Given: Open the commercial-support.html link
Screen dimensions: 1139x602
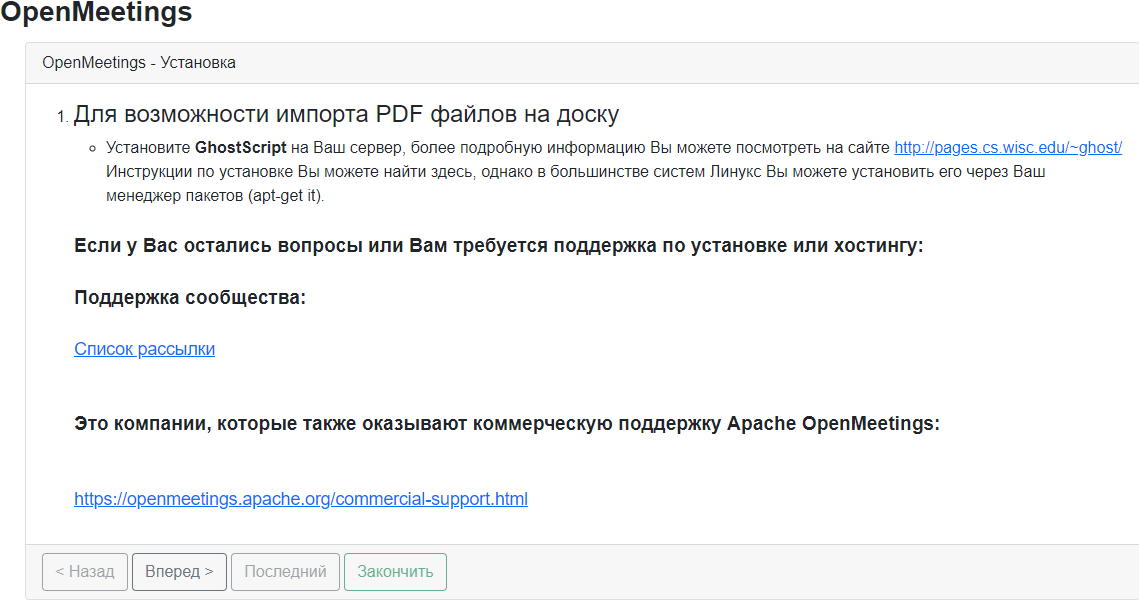Looking at the screenshot, I should pos(301,499).
